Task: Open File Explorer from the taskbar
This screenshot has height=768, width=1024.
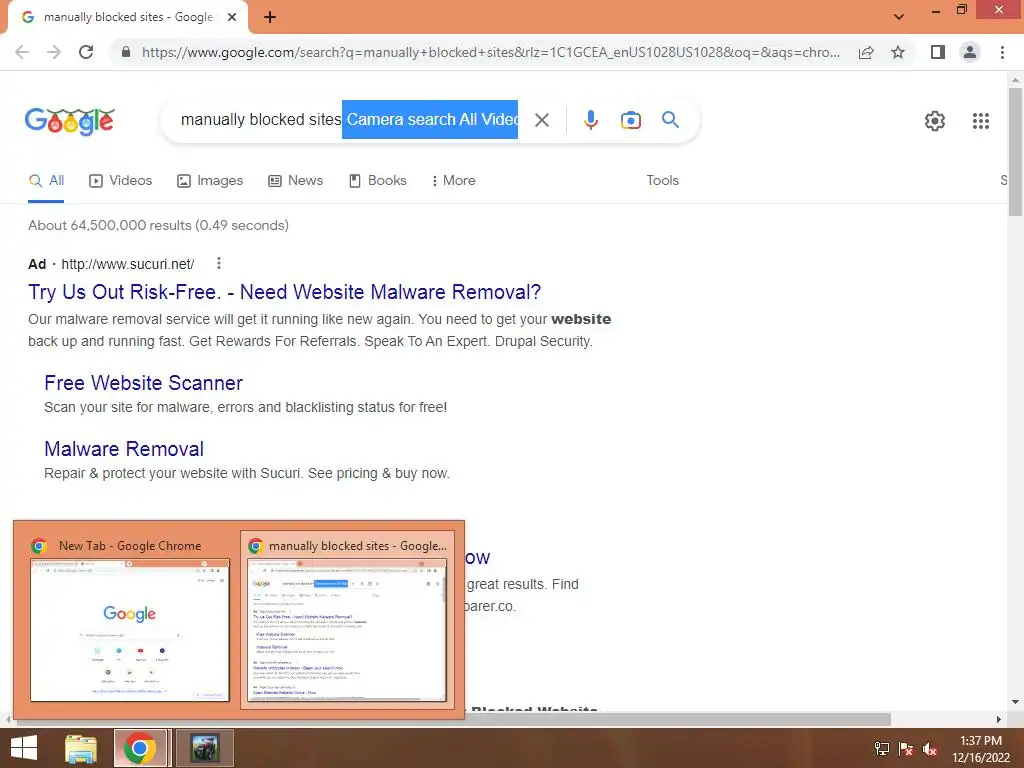Action: tap(81, 748)
